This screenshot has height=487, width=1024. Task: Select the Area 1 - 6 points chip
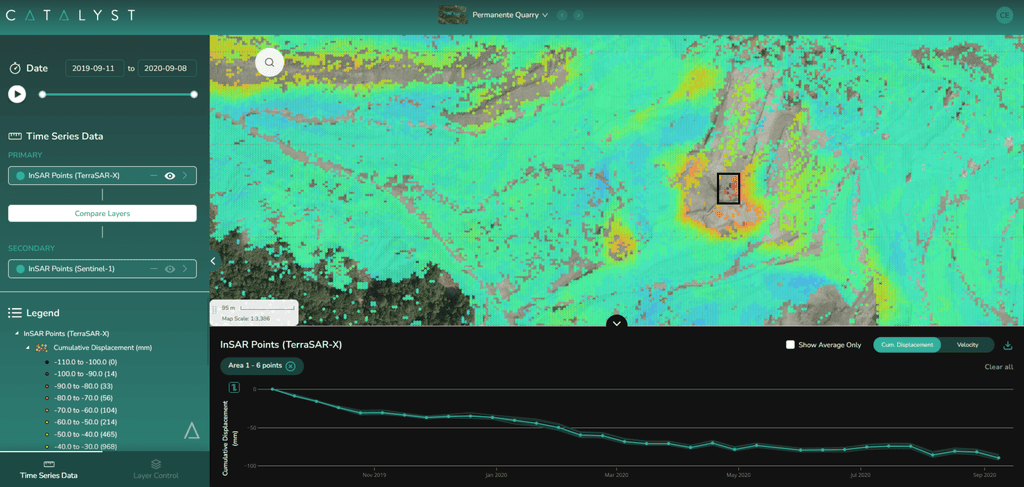(262, 366)
